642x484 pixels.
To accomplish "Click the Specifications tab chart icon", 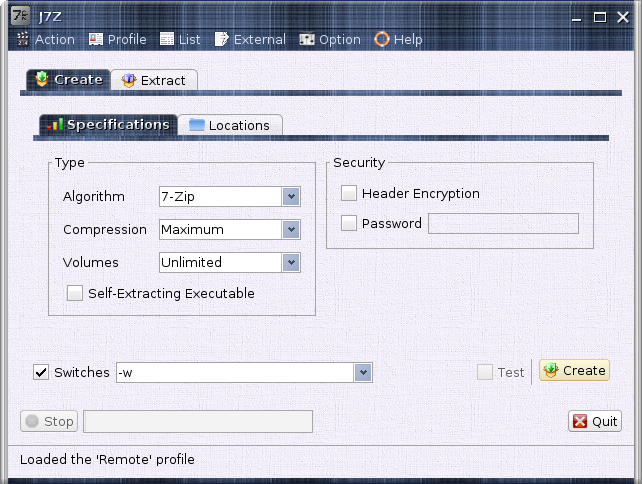I will (55, 125).
